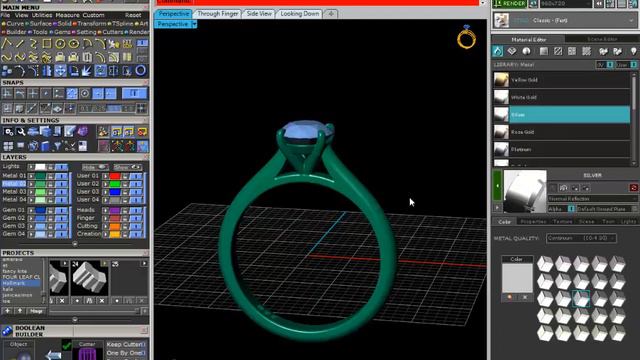Switch to the Looking Down tab
This screenshot has height=360, width=640.
point(300,13)
